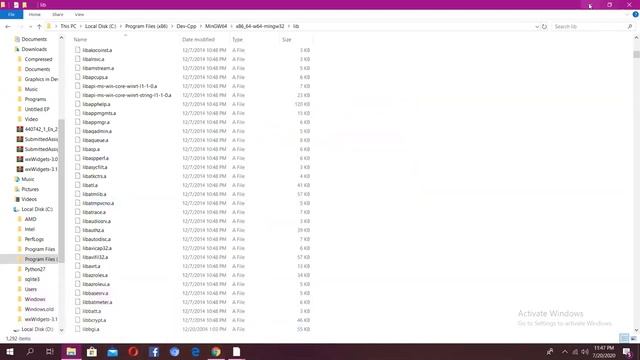Select file libapphelp.a
640x360 pixels.
coord(96,104)
